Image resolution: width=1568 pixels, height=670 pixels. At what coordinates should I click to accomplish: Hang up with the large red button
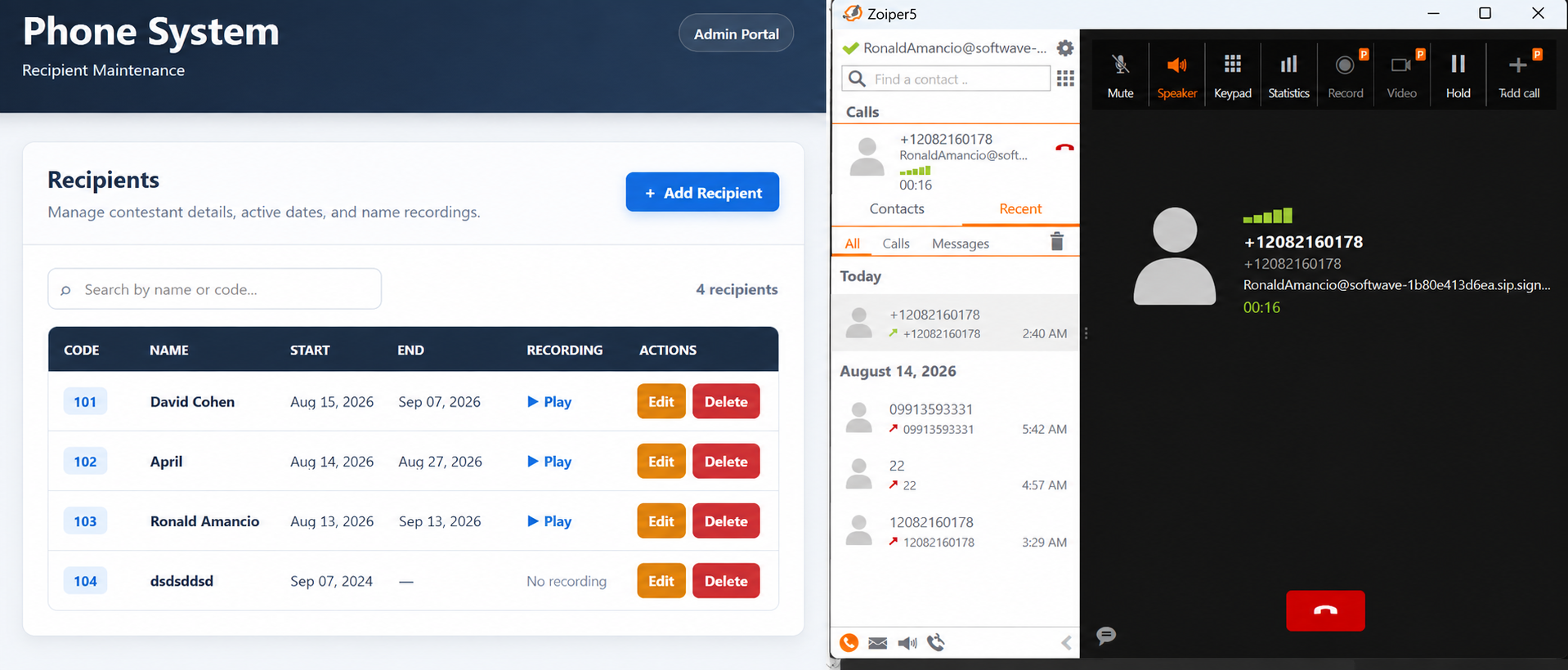(1325, 610)
